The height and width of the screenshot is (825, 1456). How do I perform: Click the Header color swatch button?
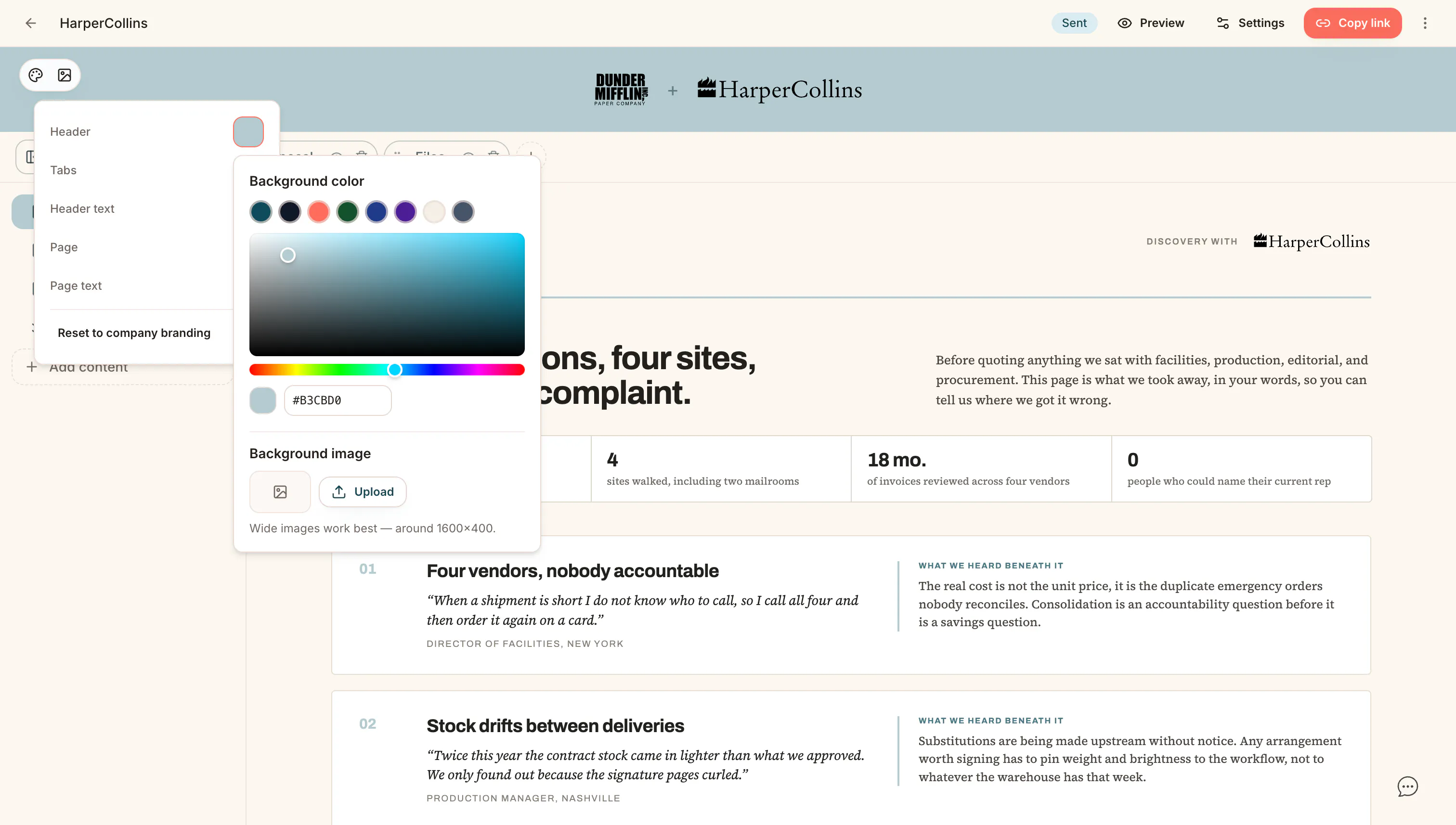[248, 132]
